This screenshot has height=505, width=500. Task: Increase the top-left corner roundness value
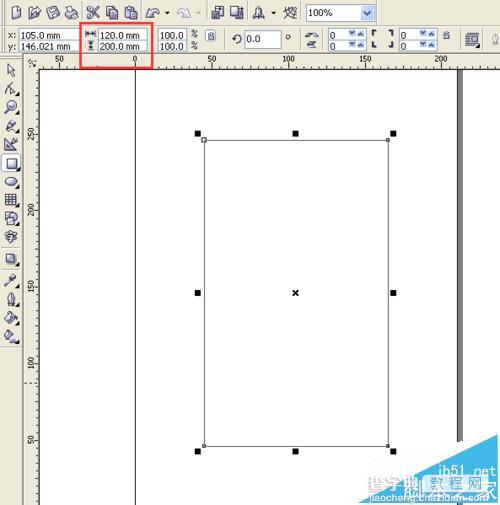click(x=360, y=33)
